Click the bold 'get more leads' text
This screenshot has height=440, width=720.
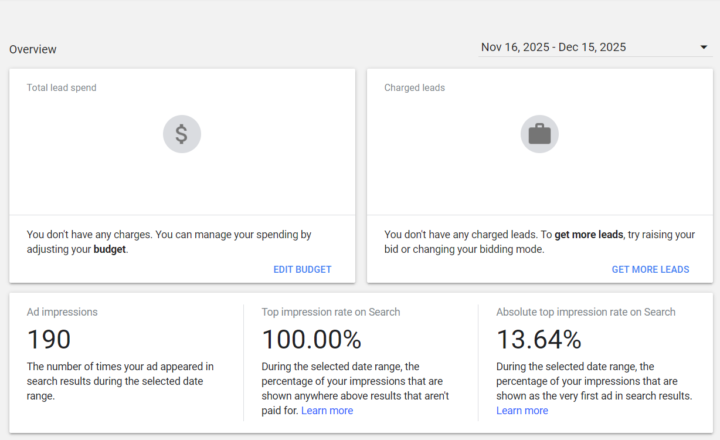[589, 234]
